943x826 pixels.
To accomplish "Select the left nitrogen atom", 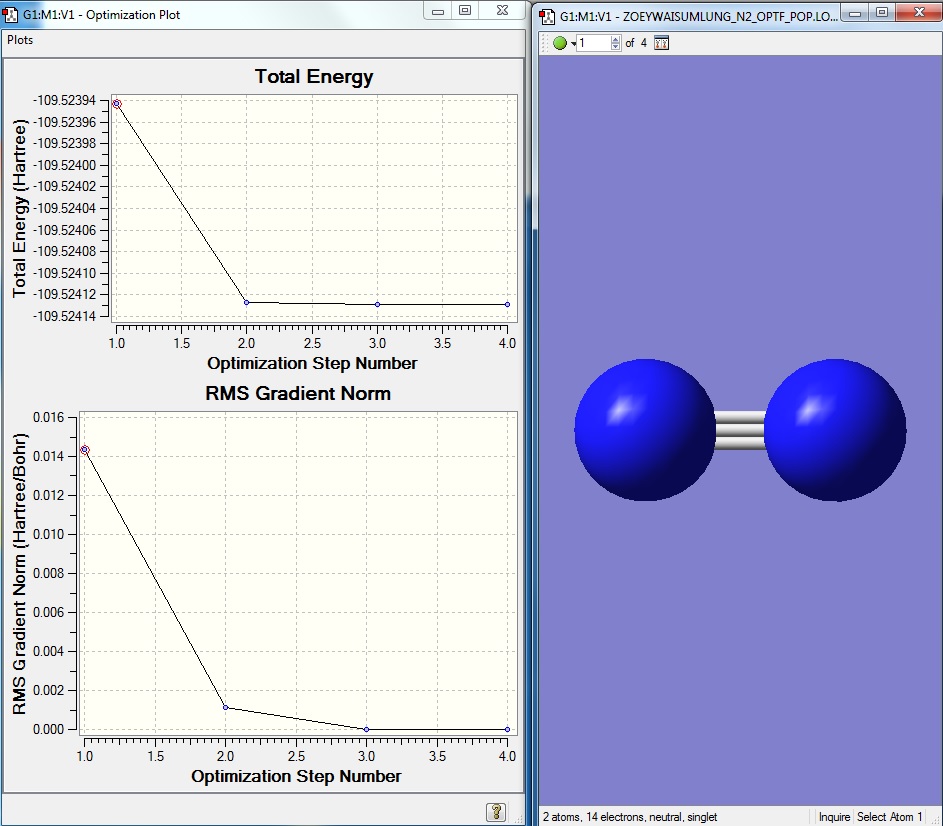I will [645, 430].
